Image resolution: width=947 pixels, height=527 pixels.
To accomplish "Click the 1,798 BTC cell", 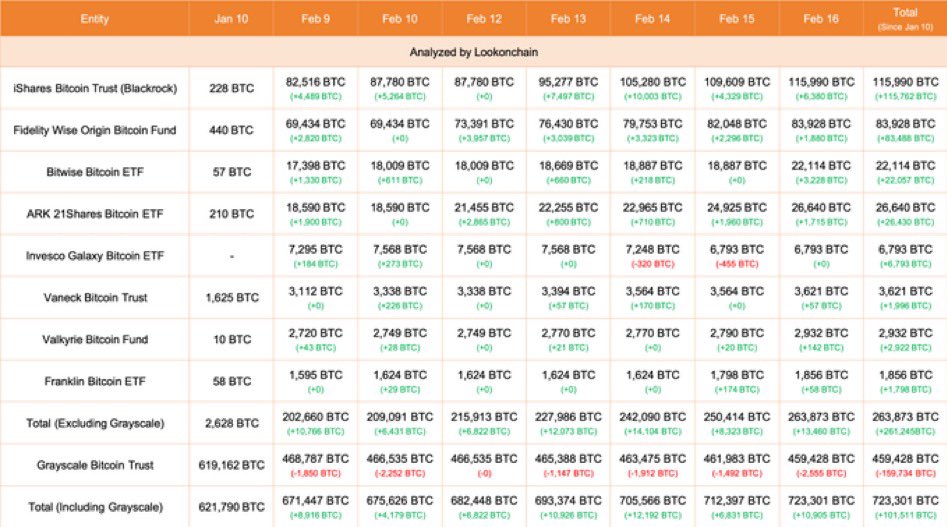I will pos(737,382).
